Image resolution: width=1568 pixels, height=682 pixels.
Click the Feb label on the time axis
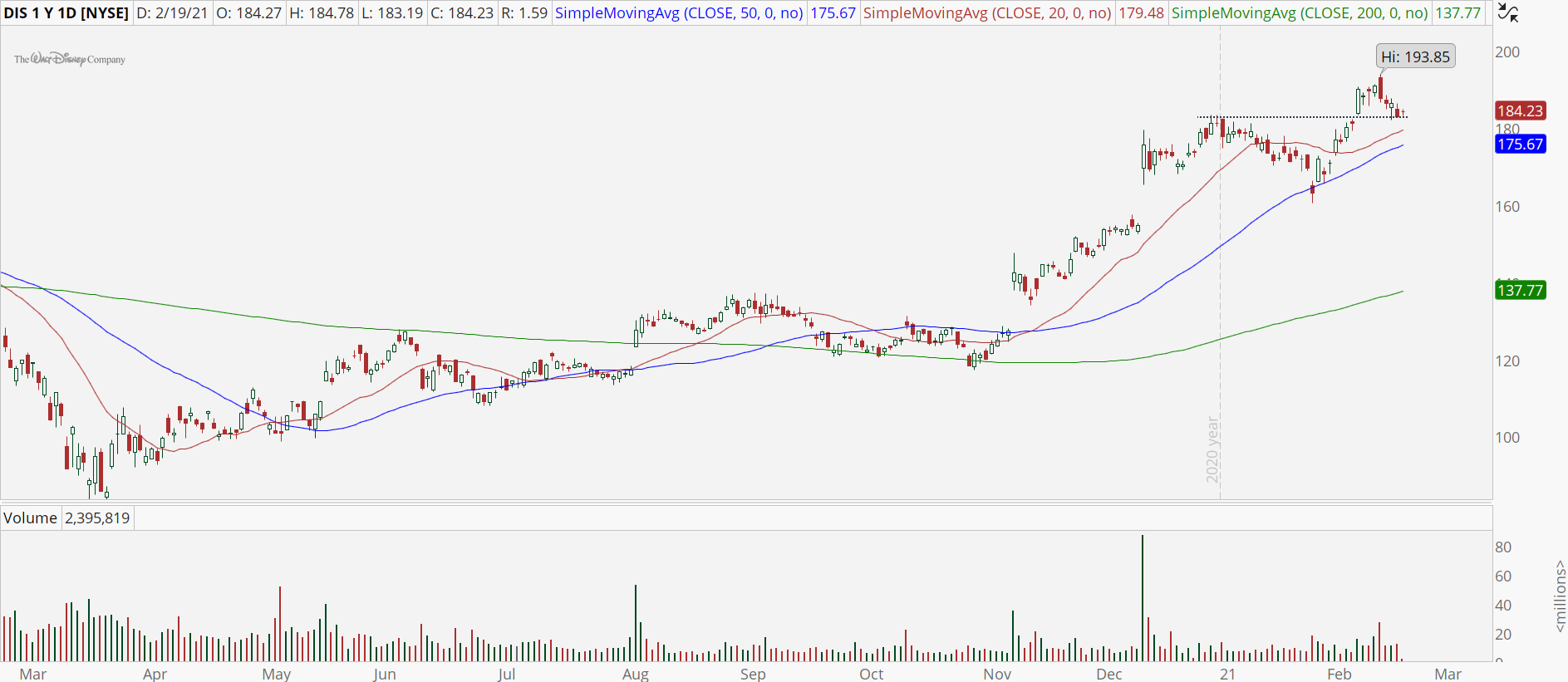(1339, 674)
